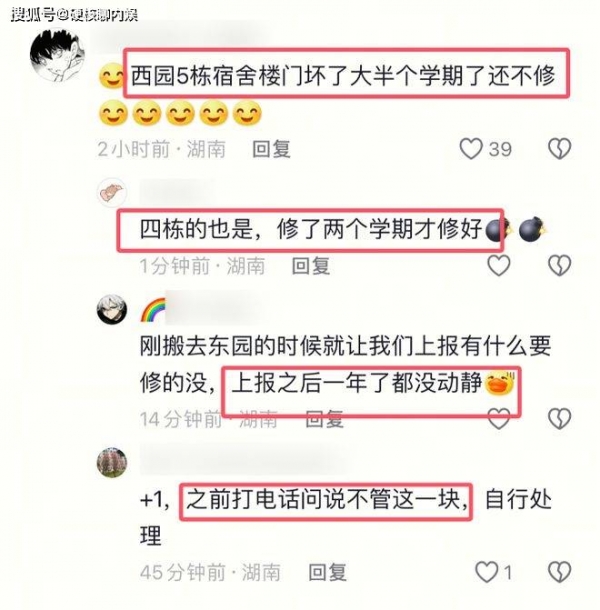600x610 pixels.
Task: Like the 四栋的也是 reply
Action: coord(499,266)
